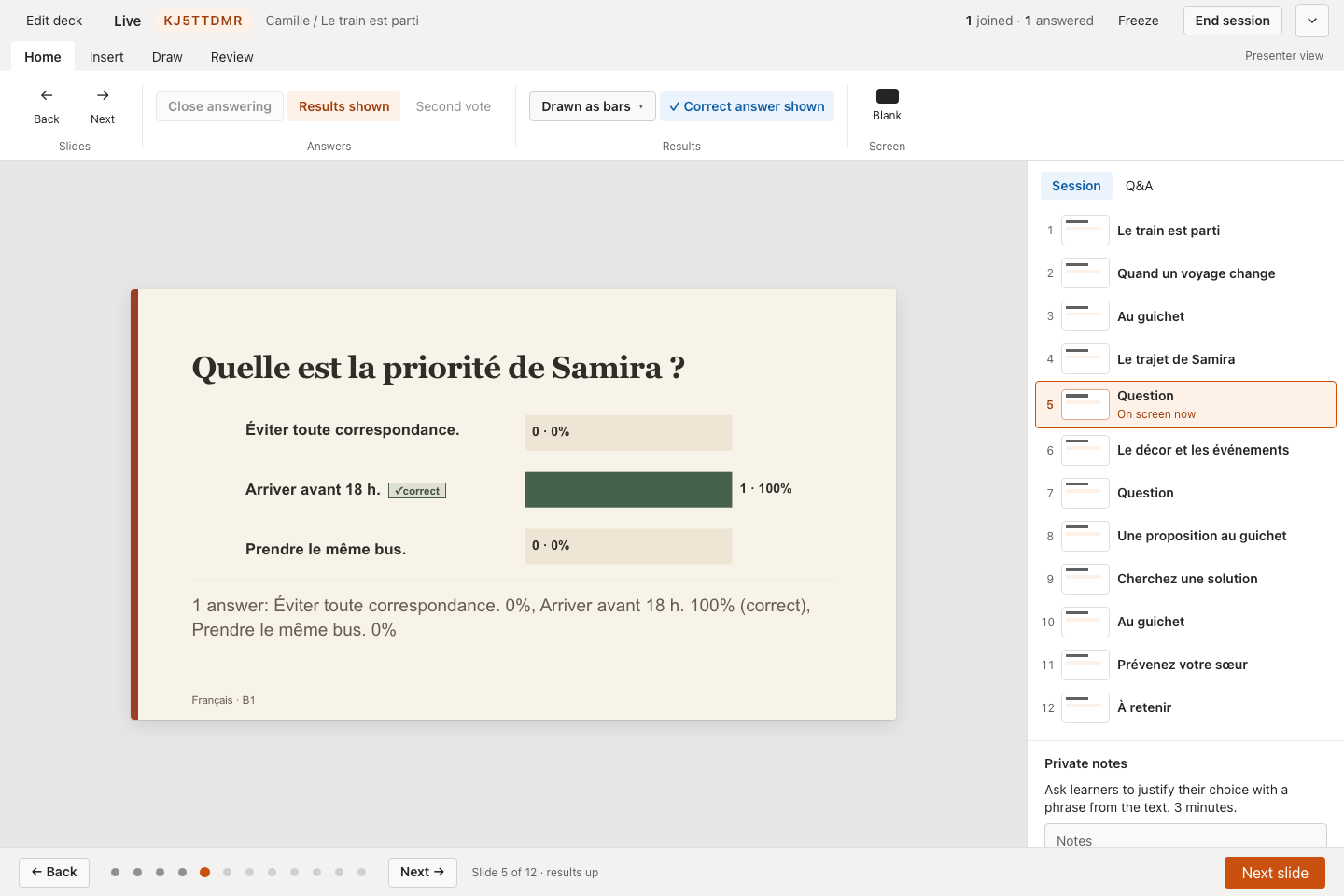Select slide 9 Cherchez une solution

[1185, 579]
